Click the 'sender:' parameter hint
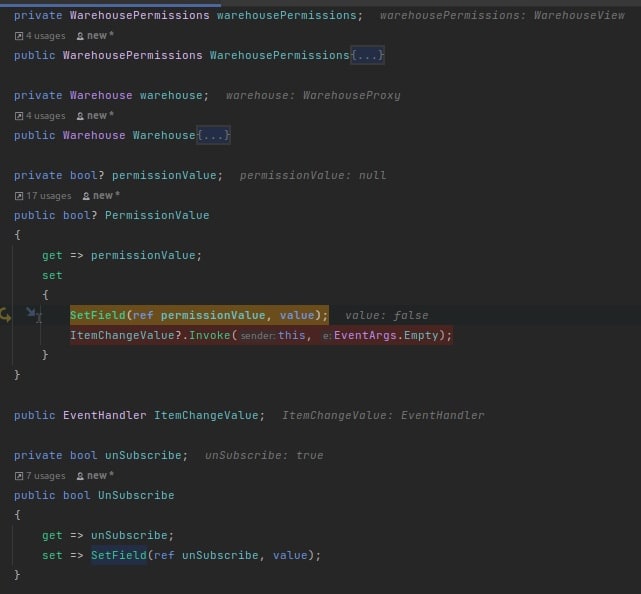Image resolution: width=641 pixels, height=594 pixels. (x=258, y=336)
